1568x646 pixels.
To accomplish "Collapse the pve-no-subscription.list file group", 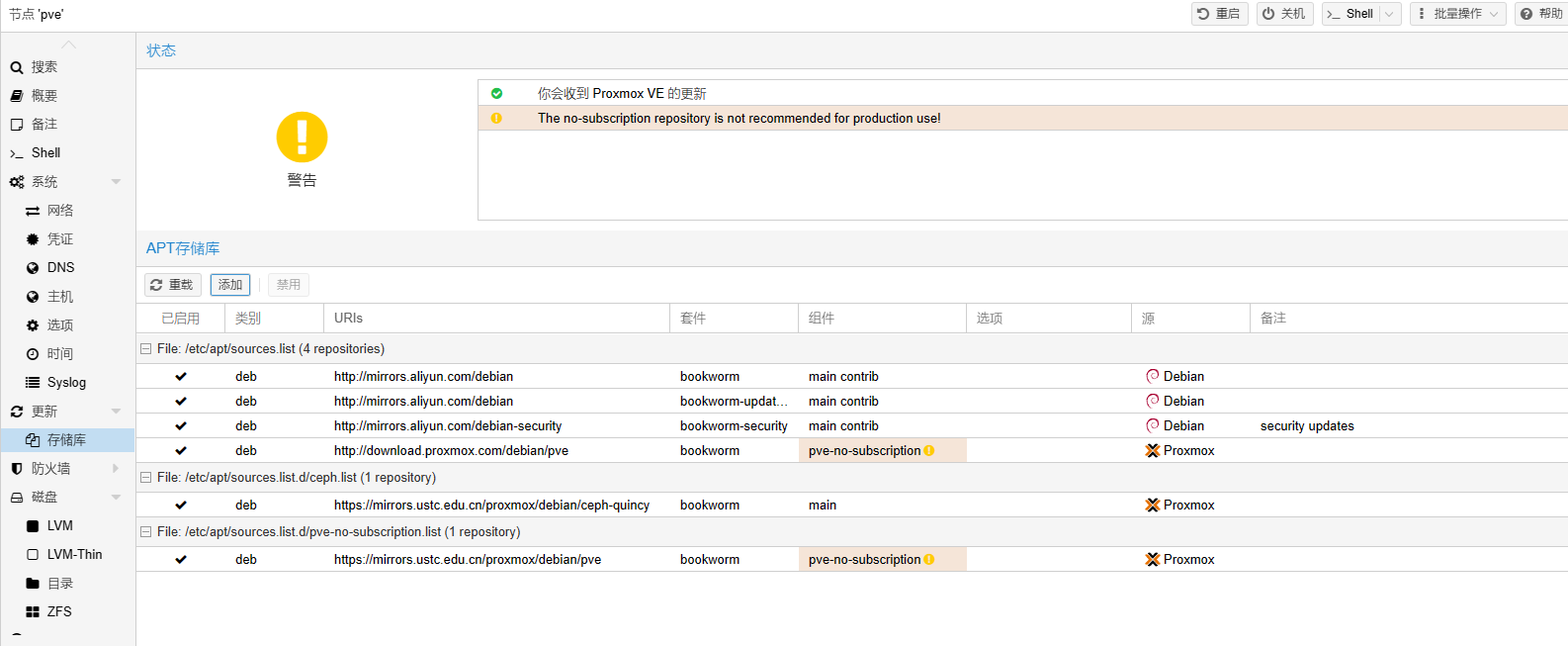I will 146,532.
